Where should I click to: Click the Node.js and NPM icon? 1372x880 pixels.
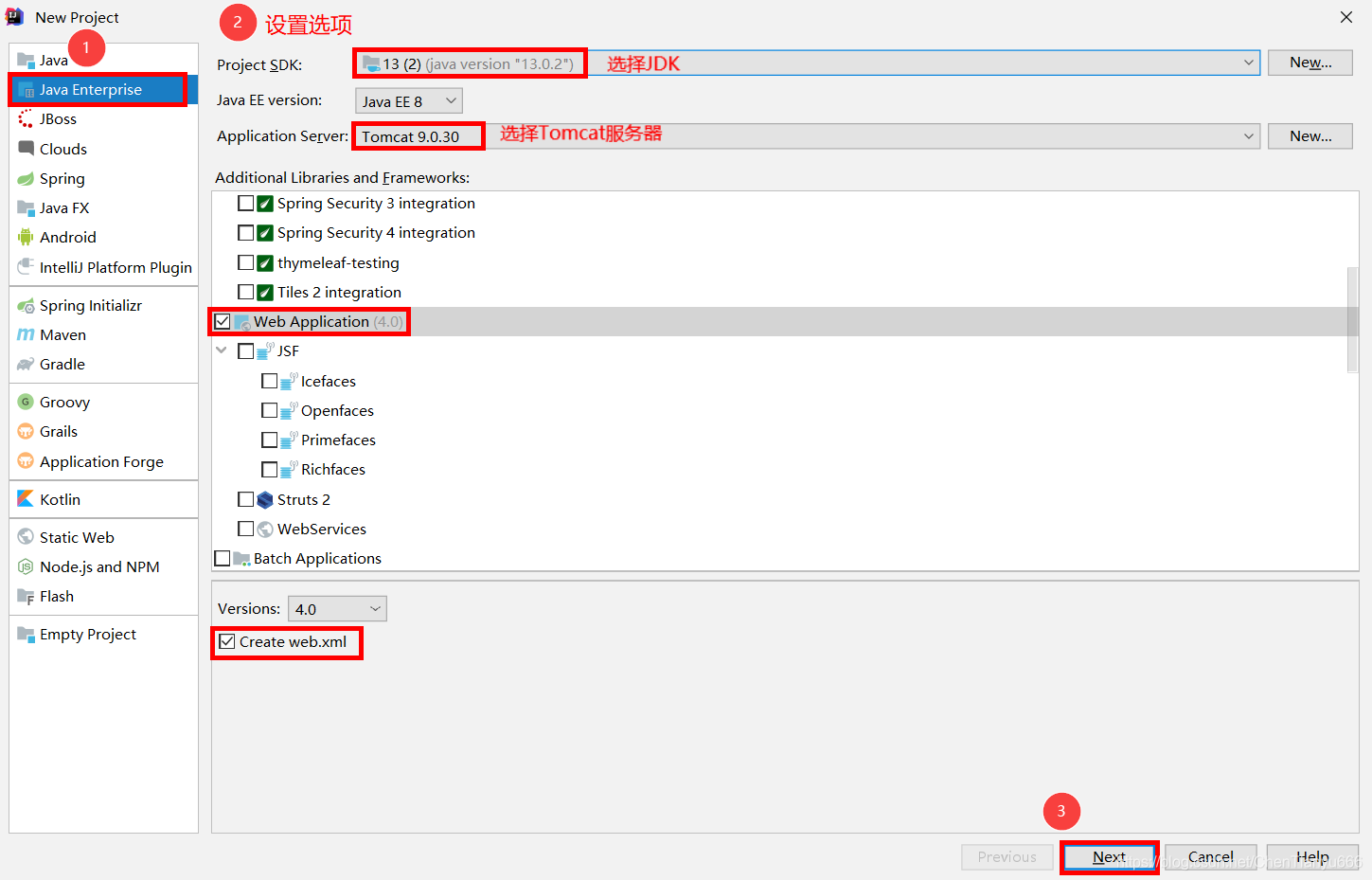click(26, 566)
